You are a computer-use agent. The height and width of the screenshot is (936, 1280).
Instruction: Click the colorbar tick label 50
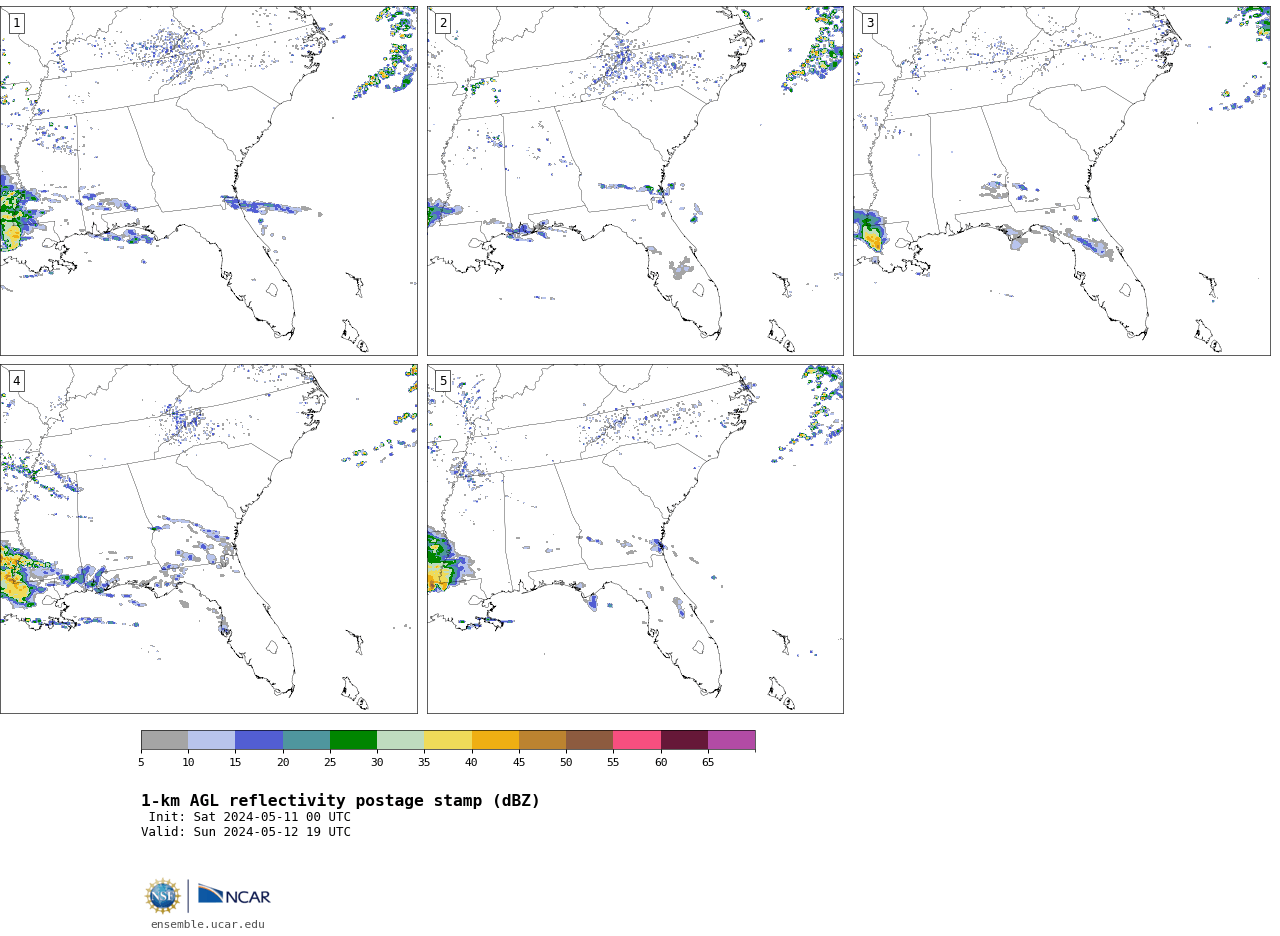(566, 762)
